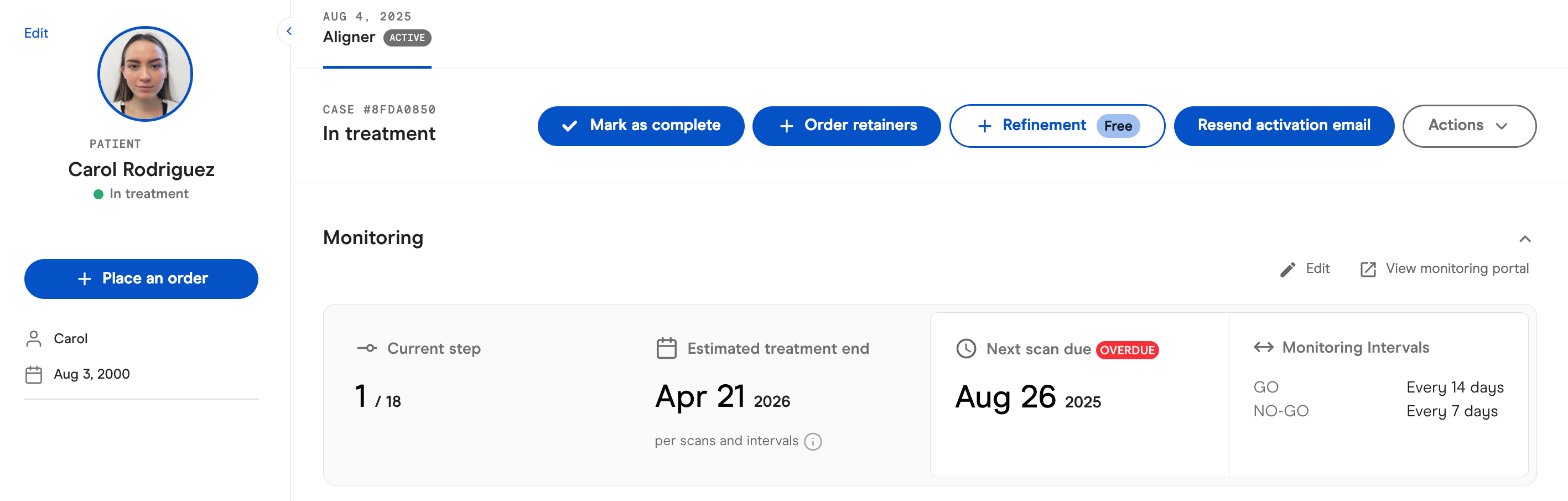Screen dimensions: 1568x501
Task: Collapse the Monitoring section with the chevron
Action: 1524,239
